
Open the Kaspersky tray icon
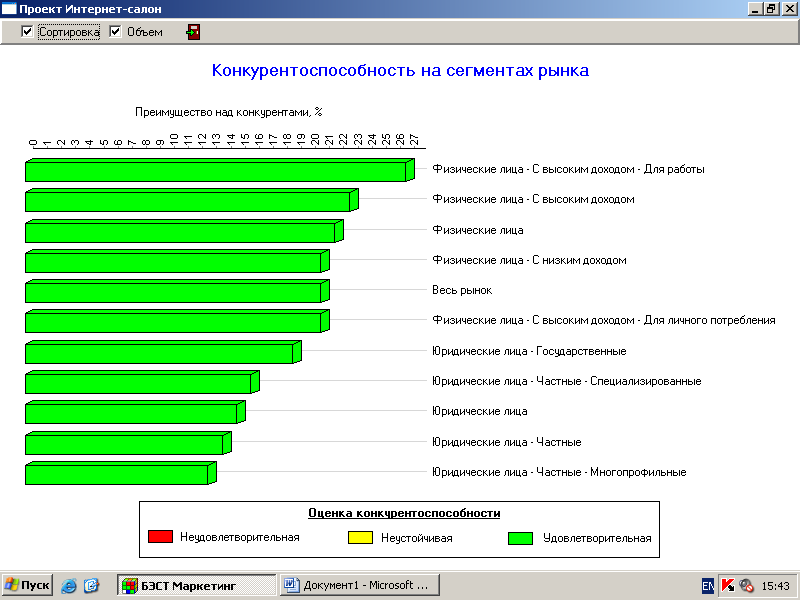pyautogui.click(x=728, y=585)
